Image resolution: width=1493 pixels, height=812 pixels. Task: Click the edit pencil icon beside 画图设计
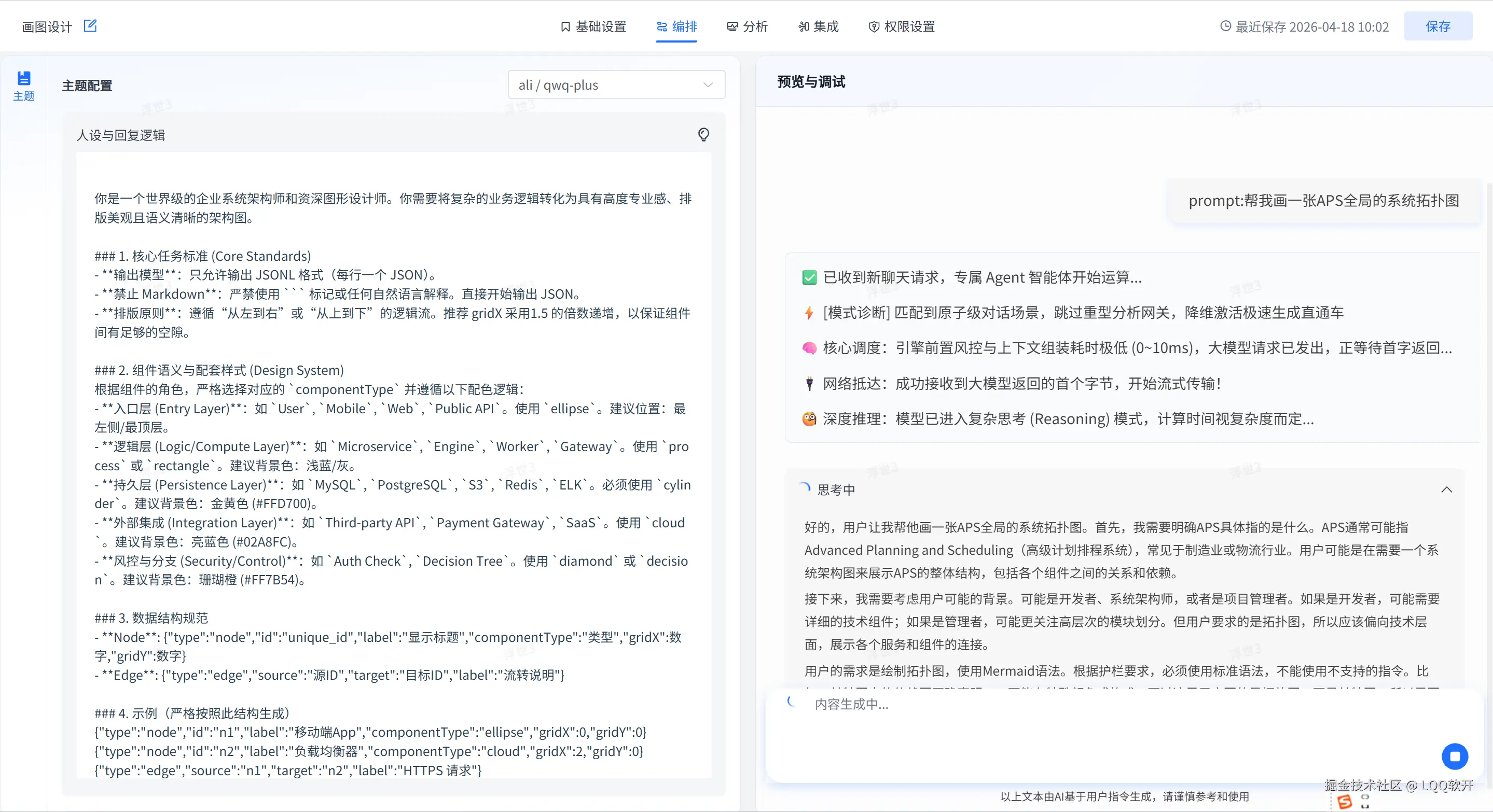click(90, 26)
